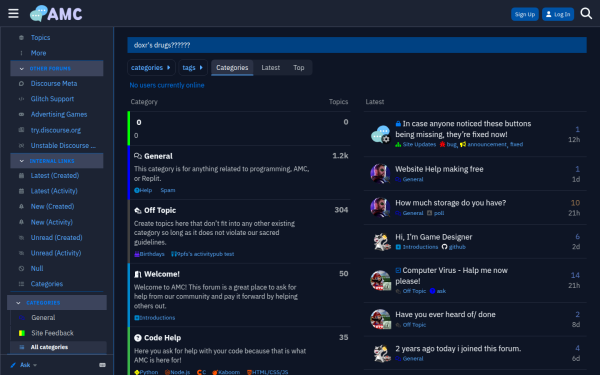Go to Unread (Created)

[57, 238]
